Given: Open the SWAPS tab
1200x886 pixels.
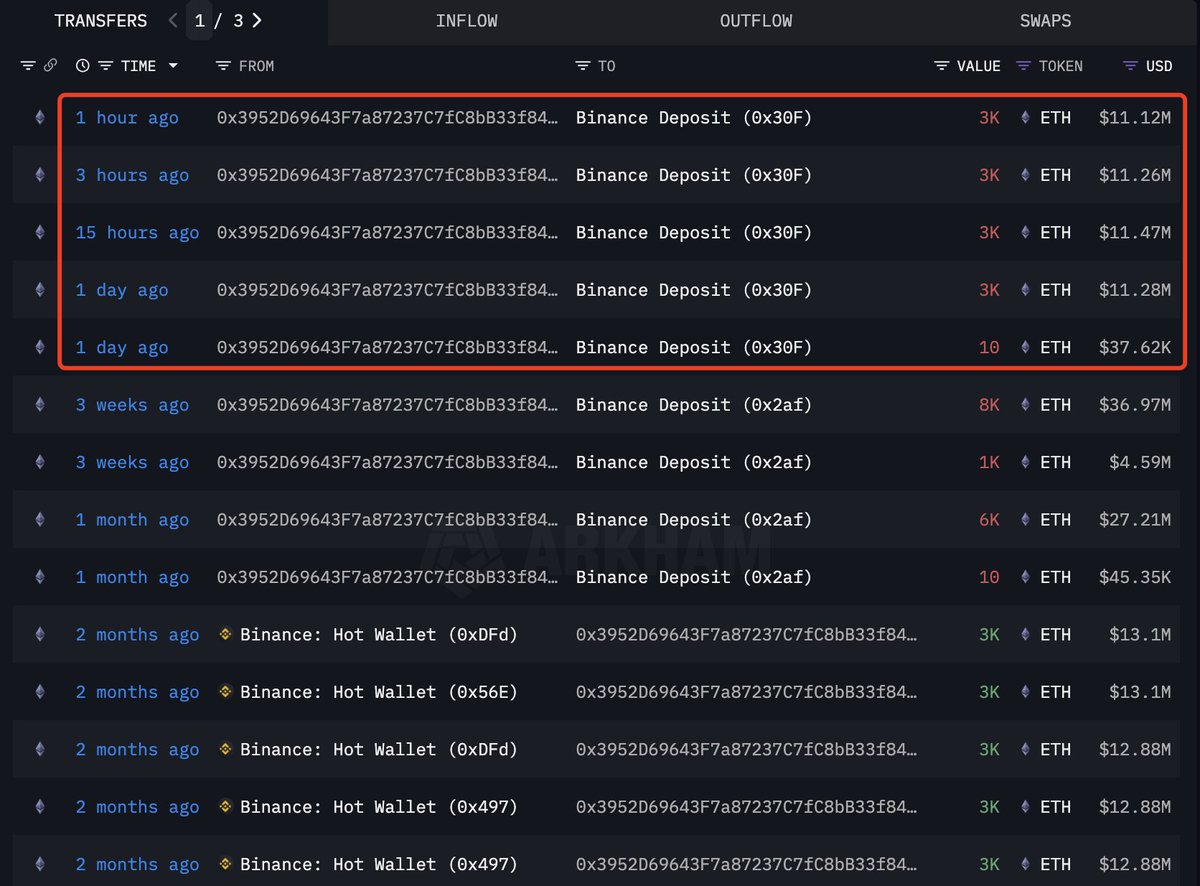Looking at the screenshot, I should pyautogui.click(x=1045, y=21).
